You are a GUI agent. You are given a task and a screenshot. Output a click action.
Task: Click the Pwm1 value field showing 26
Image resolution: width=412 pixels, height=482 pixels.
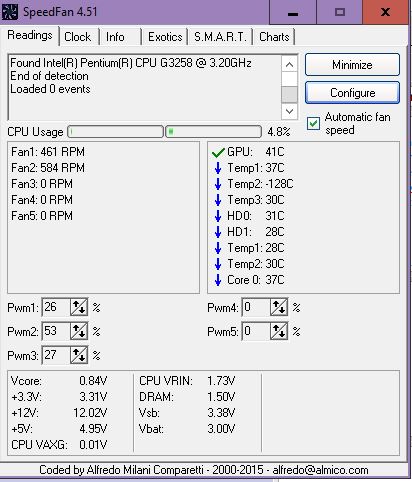pyautogui.click(x=56, y=307)
